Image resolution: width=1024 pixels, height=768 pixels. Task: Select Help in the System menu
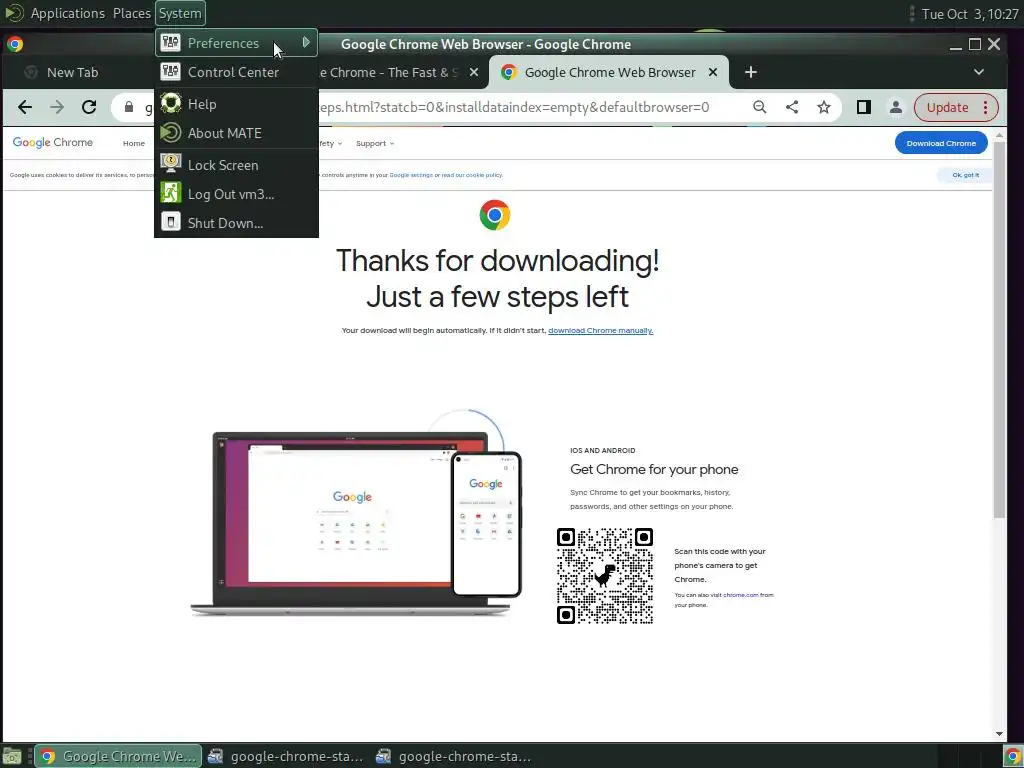236,104
